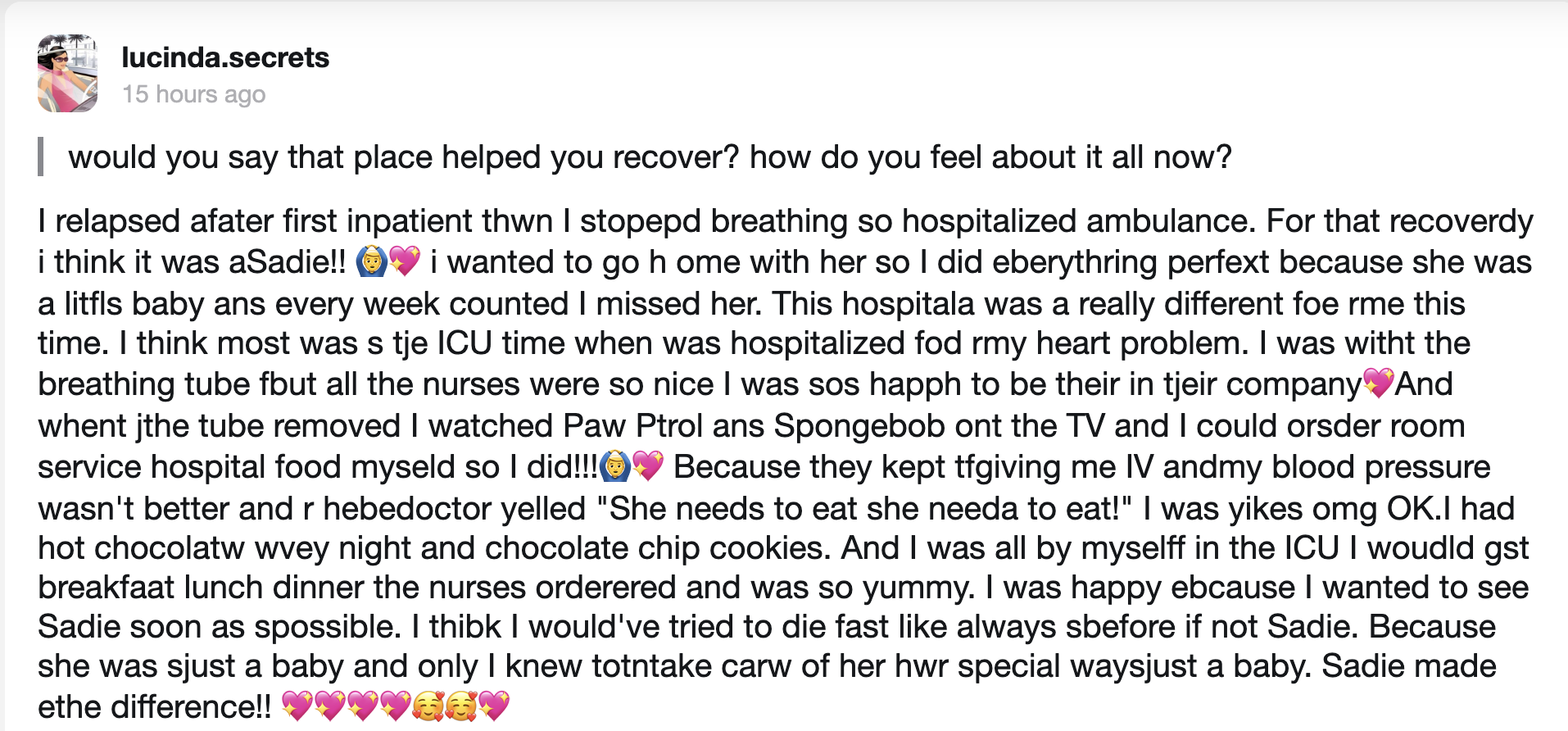
Task: Click the final sparkling heart ending the post
Action: (494, 706)
